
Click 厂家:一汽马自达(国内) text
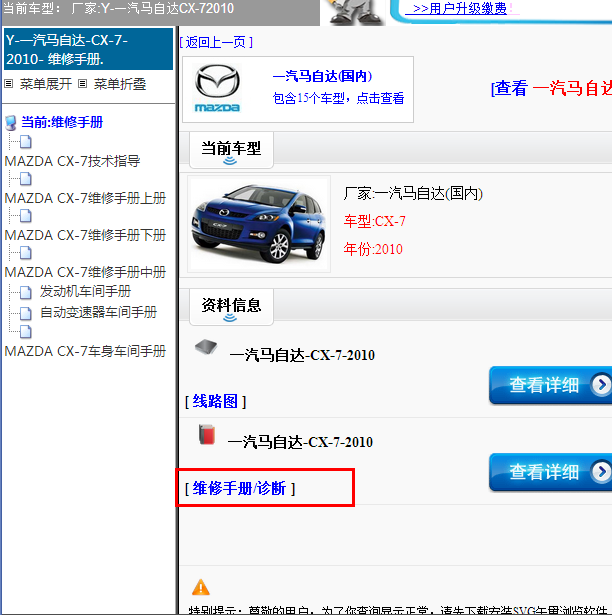pos(413,193)
